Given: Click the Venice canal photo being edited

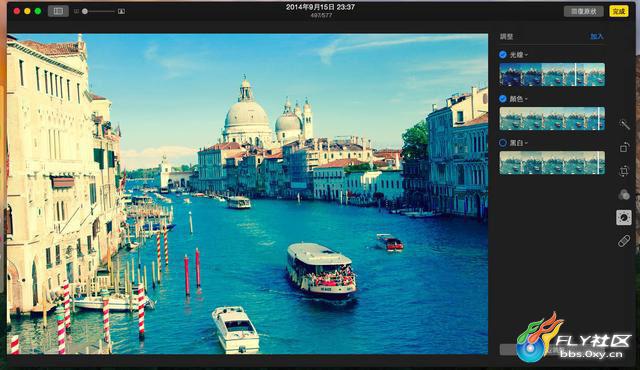Looking at the screenshot, I should pyautogui.click(x=247, y=194).
